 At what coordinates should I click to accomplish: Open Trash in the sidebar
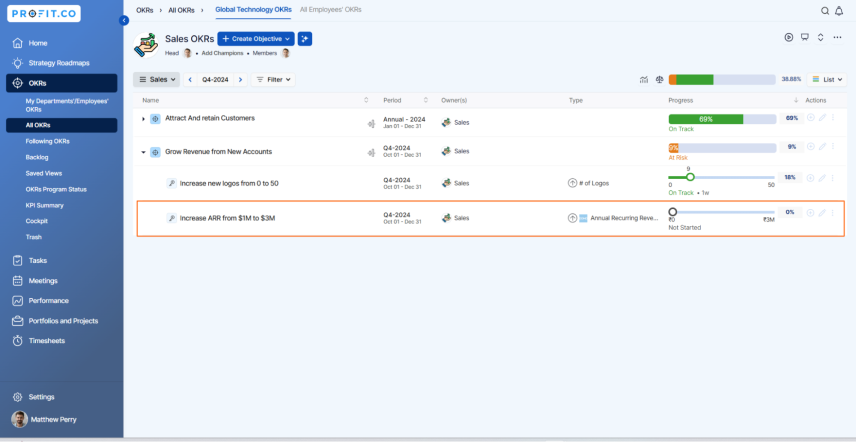(34, 237)
